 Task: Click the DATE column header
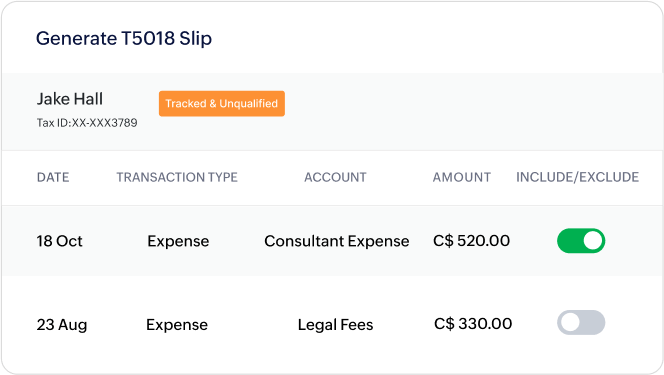(x=53, y=177)
